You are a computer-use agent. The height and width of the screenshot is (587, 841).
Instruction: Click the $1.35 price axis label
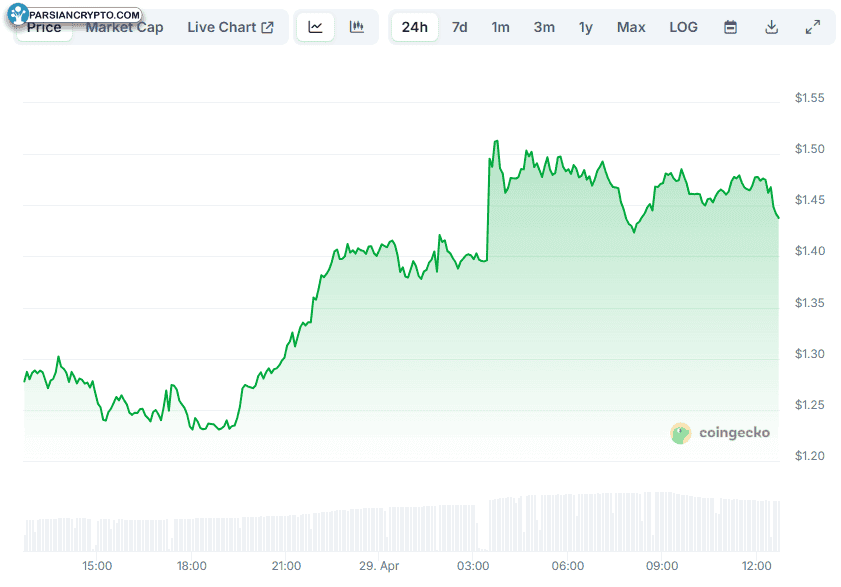[809, 303]
